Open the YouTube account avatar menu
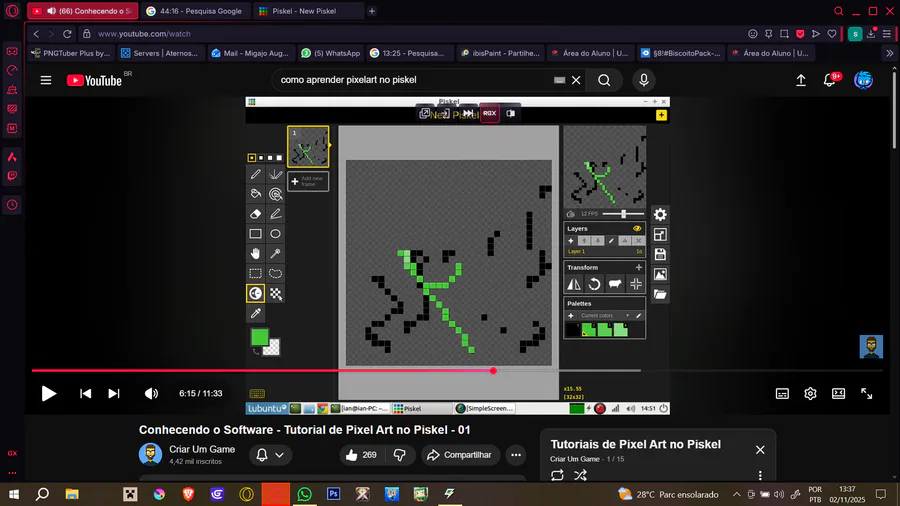The height and width of the screenshot is (506, 900). click(x=863, y=80)
